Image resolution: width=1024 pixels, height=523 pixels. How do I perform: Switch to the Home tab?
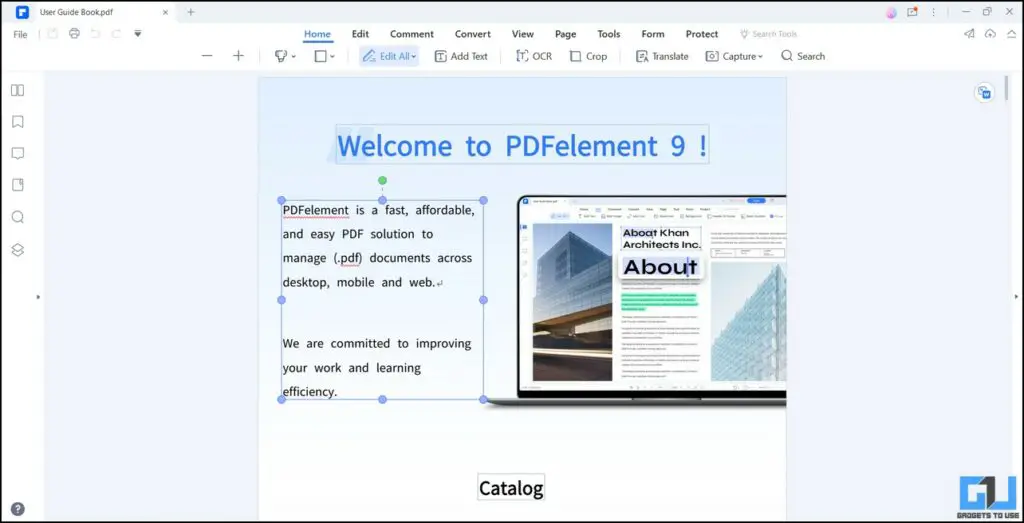click(x=317, y=34)
